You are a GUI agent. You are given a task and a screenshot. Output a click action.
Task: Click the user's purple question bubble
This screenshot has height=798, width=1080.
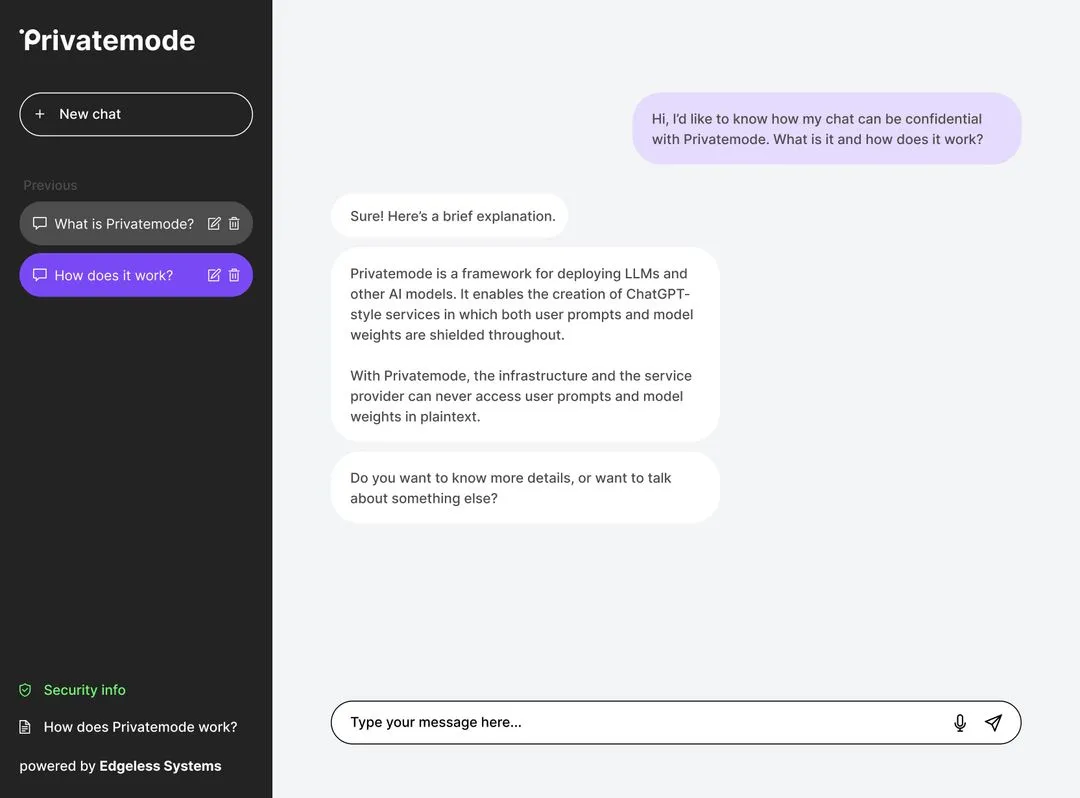[x=827, y=128]
